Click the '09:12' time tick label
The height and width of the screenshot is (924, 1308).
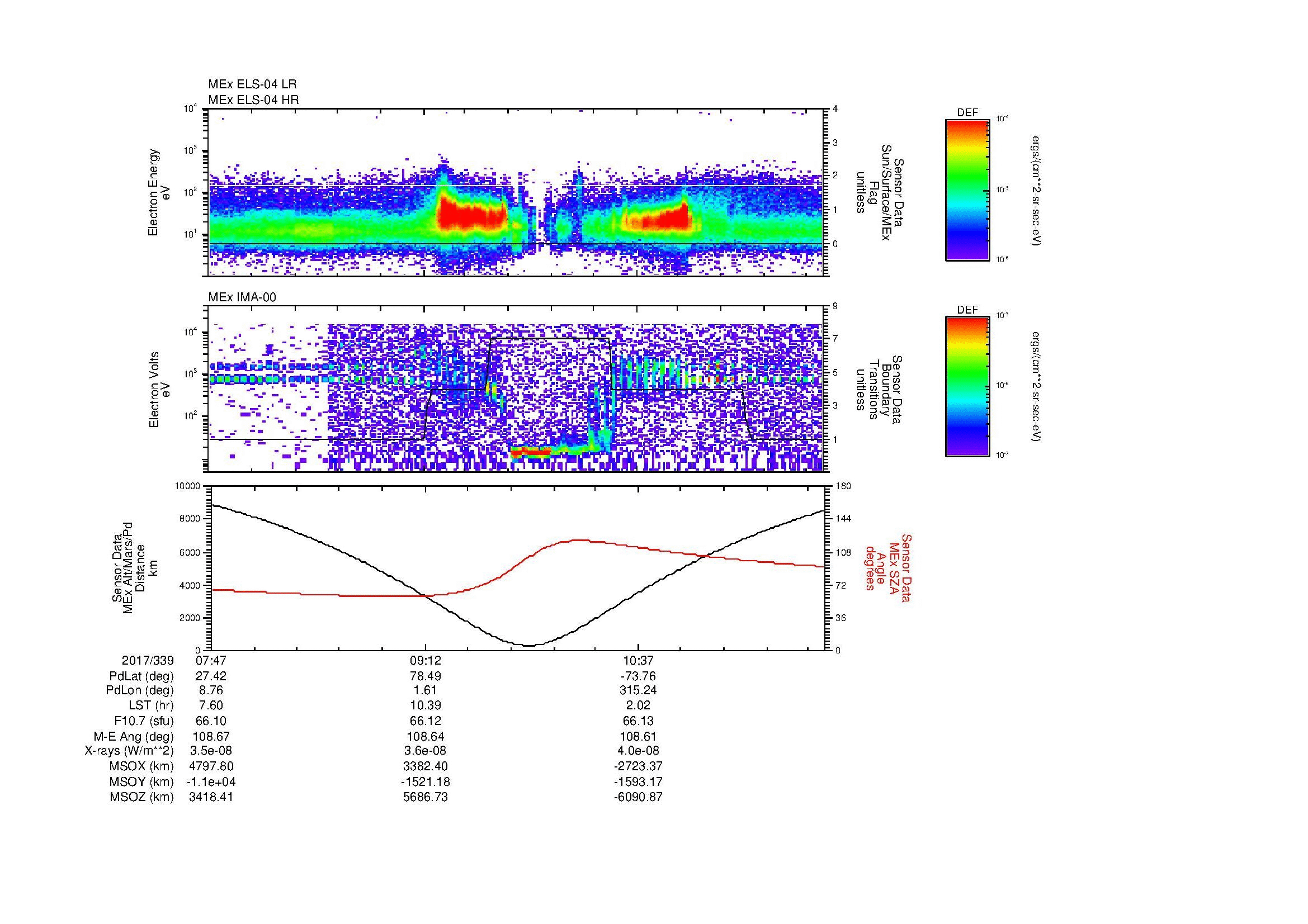click(425, 660)
